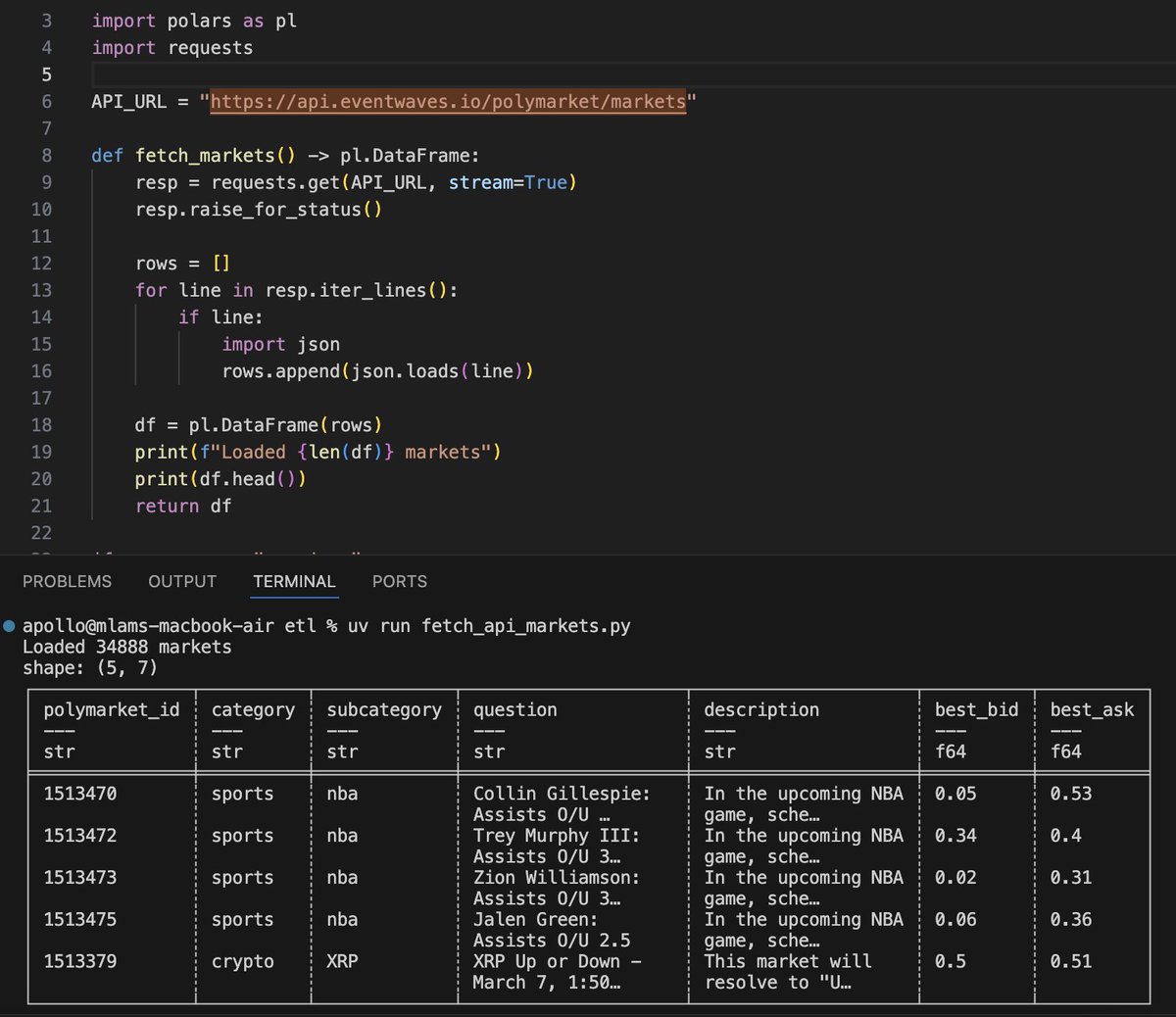1176x1017 pixels.
Task: Click 'Loaded 34888 markets' terminal output
Action: click(x=127, y=647)
